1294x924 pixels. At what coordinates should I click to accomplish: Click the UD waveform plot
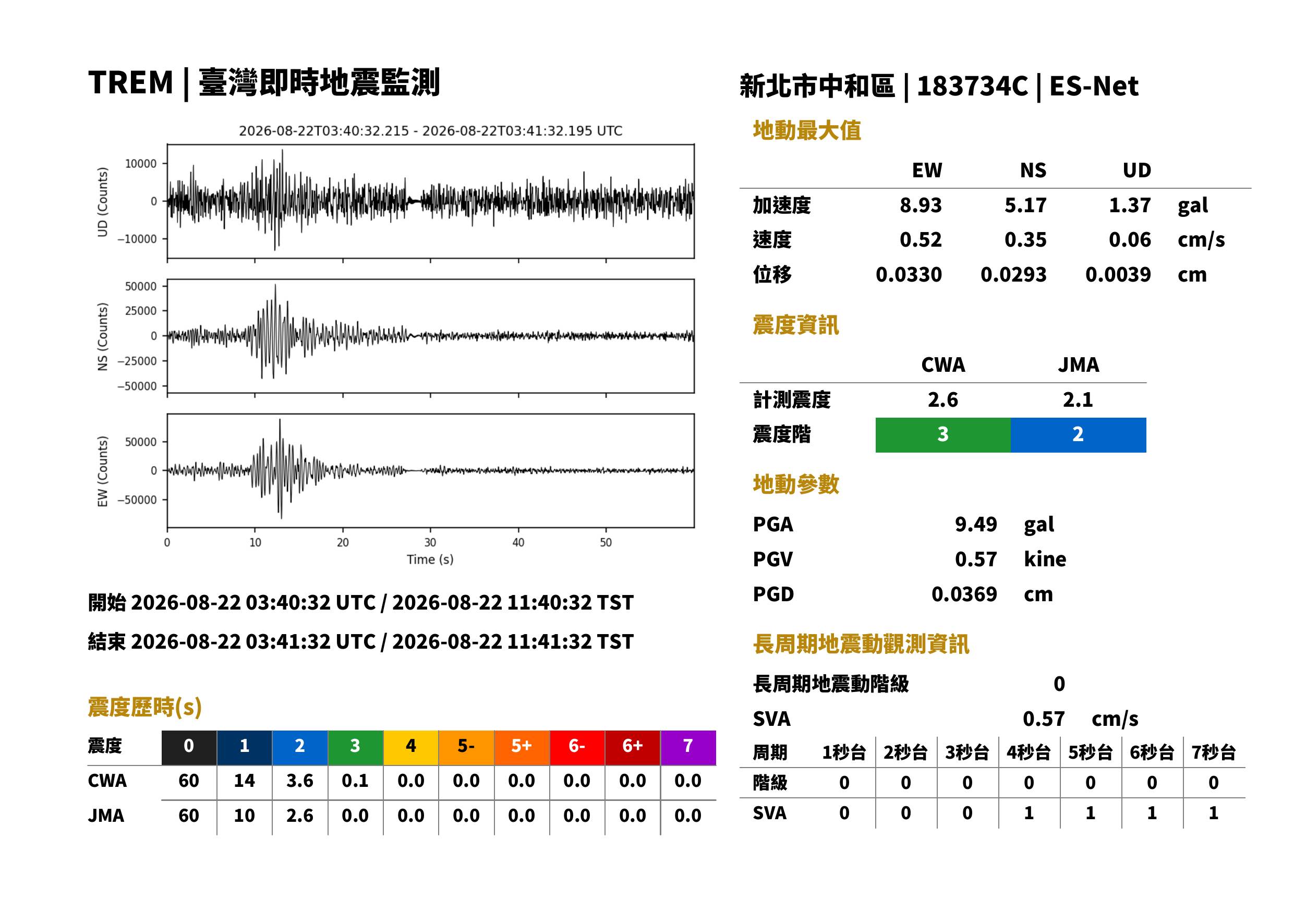430,201
